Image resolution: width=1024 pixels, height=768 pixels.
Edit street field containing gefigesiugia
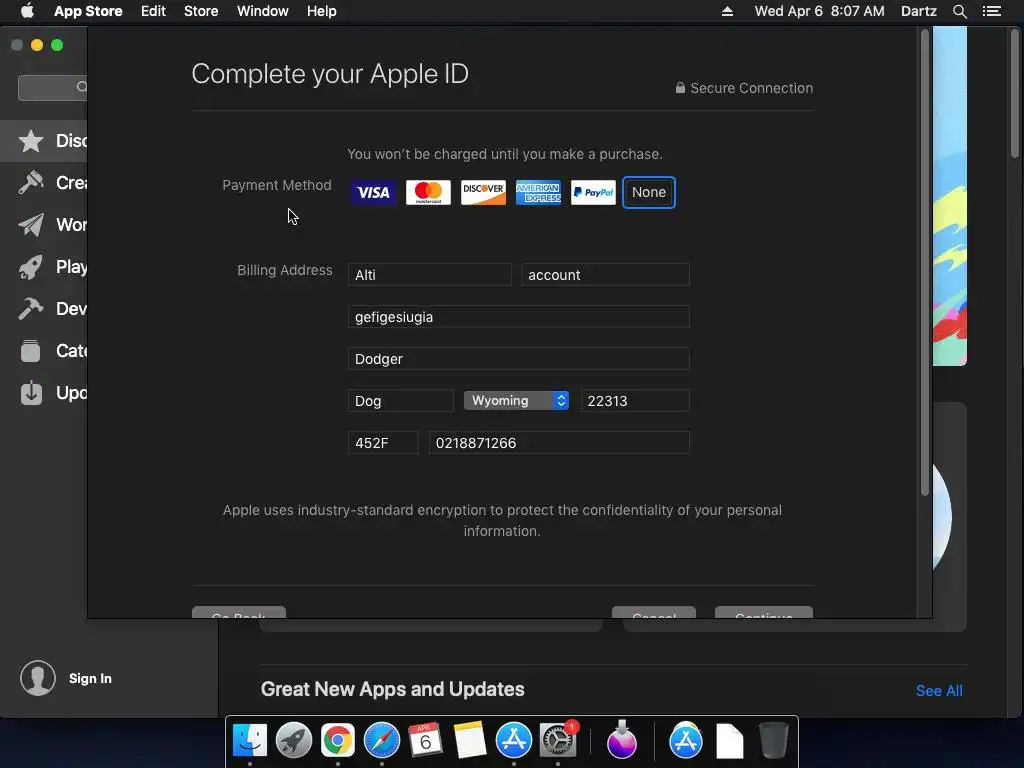pyautogui.click(x=519, y=317)
